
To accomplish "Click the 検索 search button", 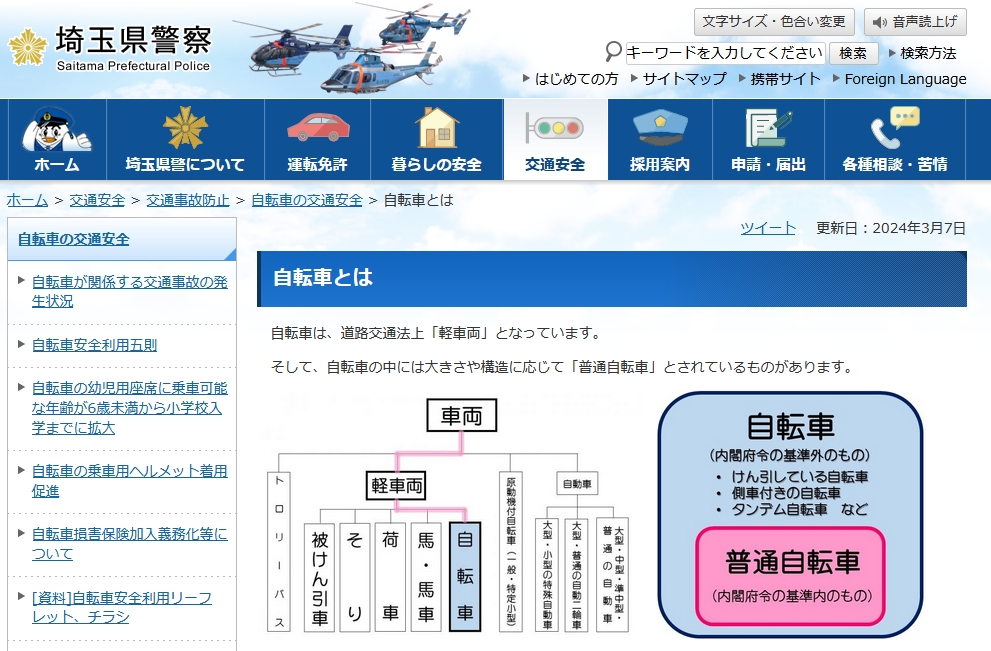I will click(853, 53).
